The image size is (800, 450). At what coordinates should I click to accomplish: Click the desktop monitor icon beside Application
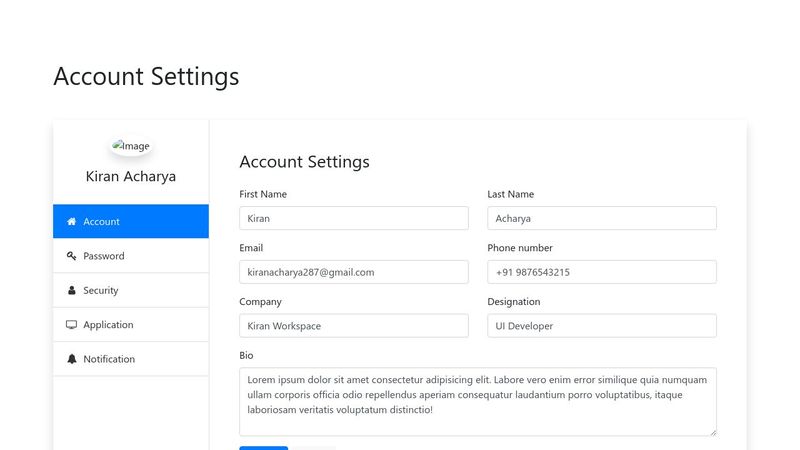tap(71, 325)
